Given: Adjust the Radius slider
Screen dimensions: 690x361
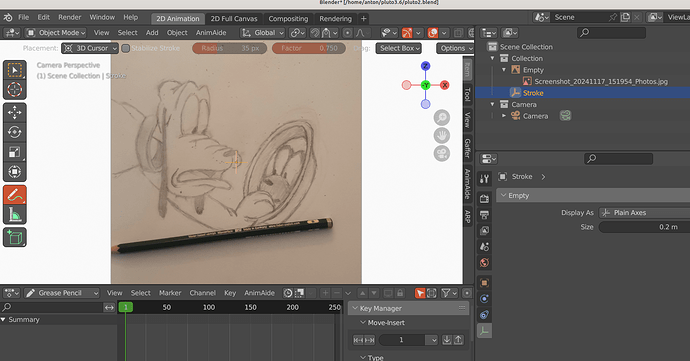Looking at the screenshot, I should tap(229, 48).
